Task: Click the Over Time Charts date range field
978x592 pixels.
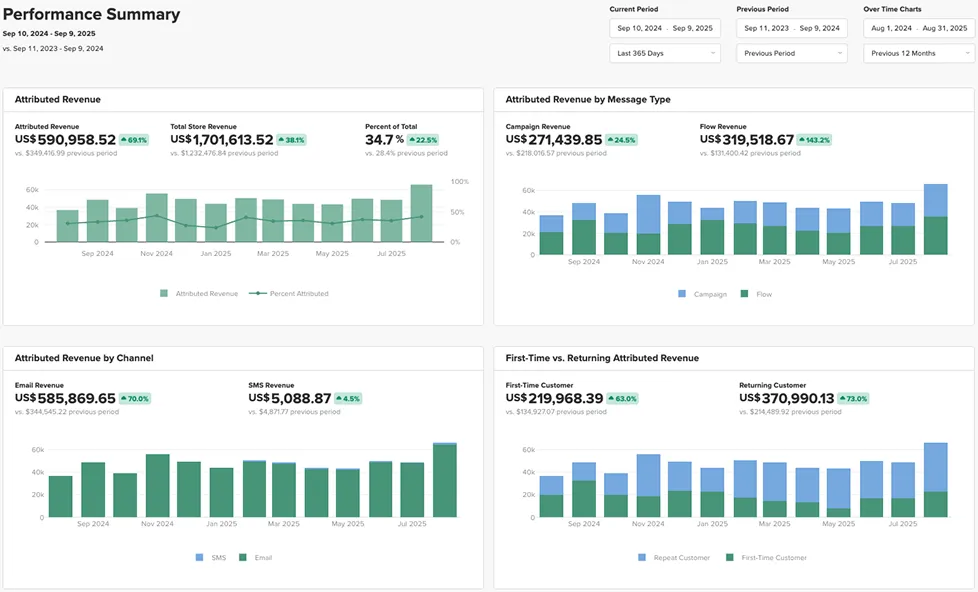Action: 918,28
